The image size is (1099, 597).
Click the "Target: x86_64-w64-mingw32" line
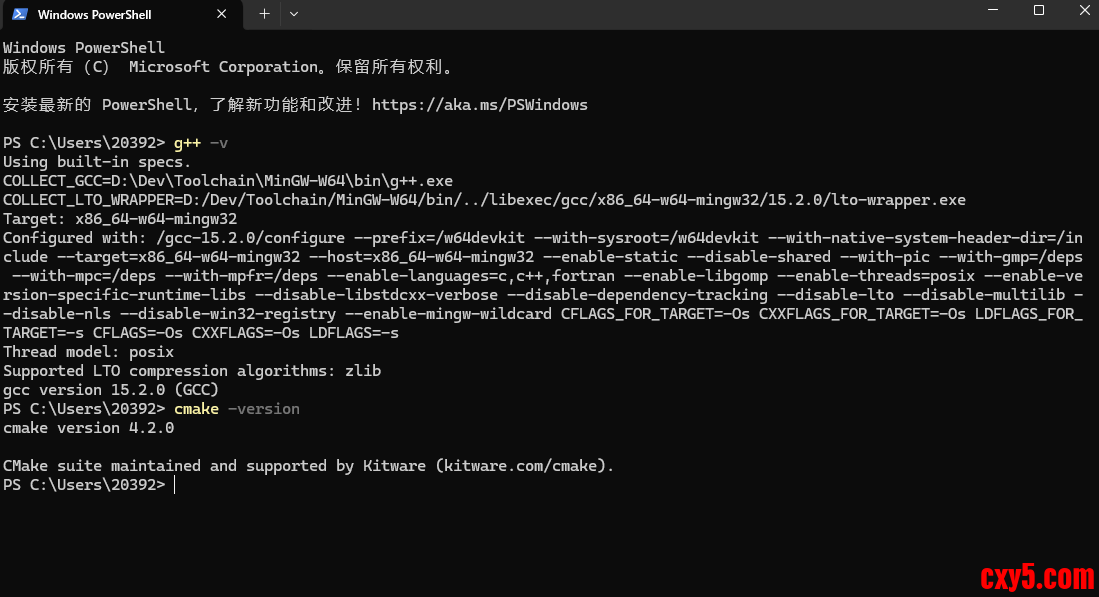tap(120, 219)
